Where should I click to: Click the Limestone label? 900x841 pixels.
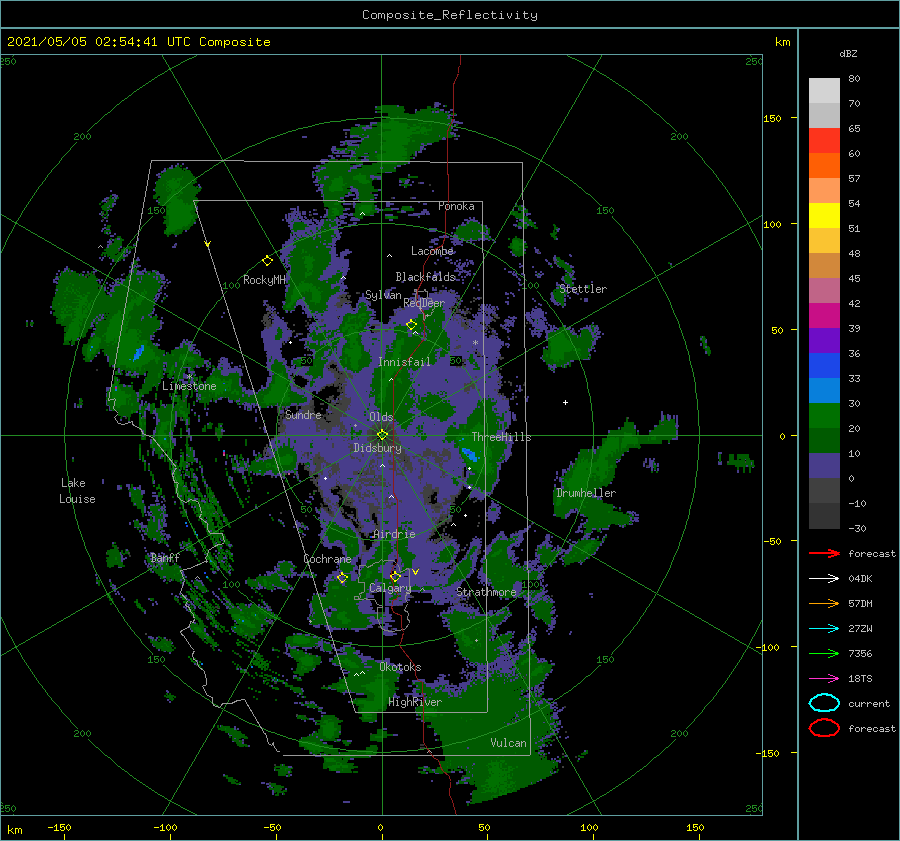[189, 386]
